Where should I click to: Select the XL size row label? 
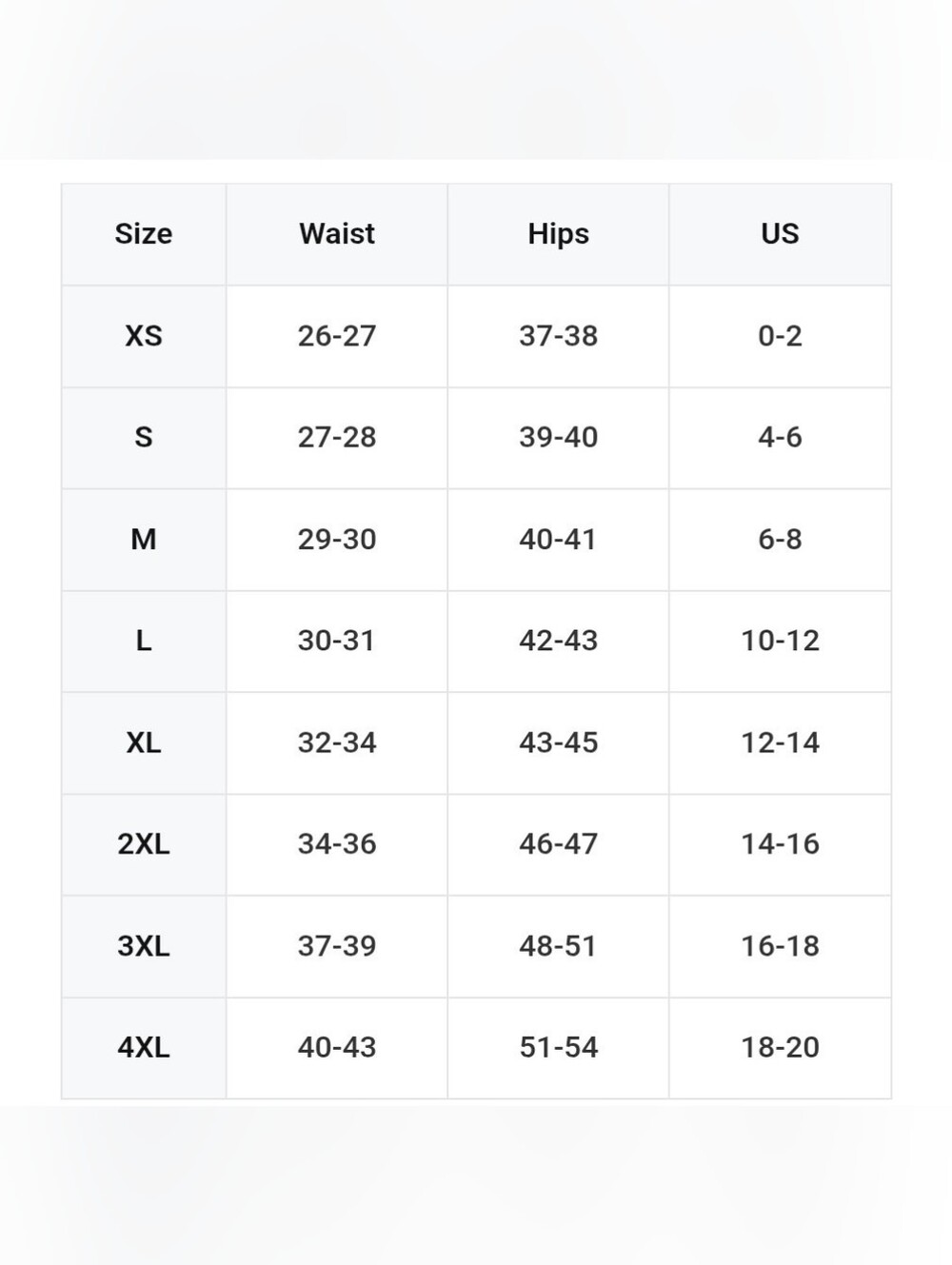(x=144, y=742)
